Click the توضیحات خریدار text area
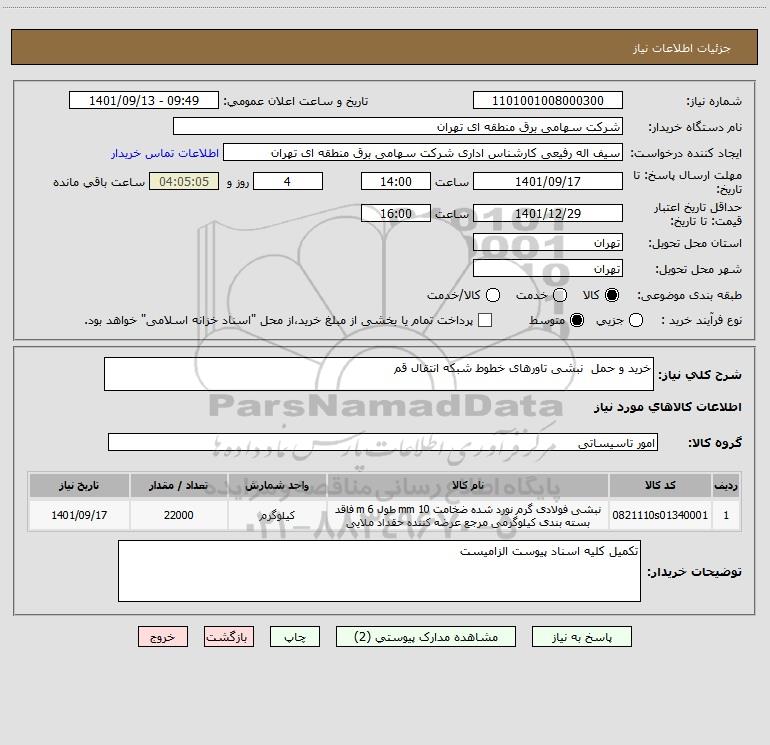This screenshot has width=770, height=745. pos(379,571)
